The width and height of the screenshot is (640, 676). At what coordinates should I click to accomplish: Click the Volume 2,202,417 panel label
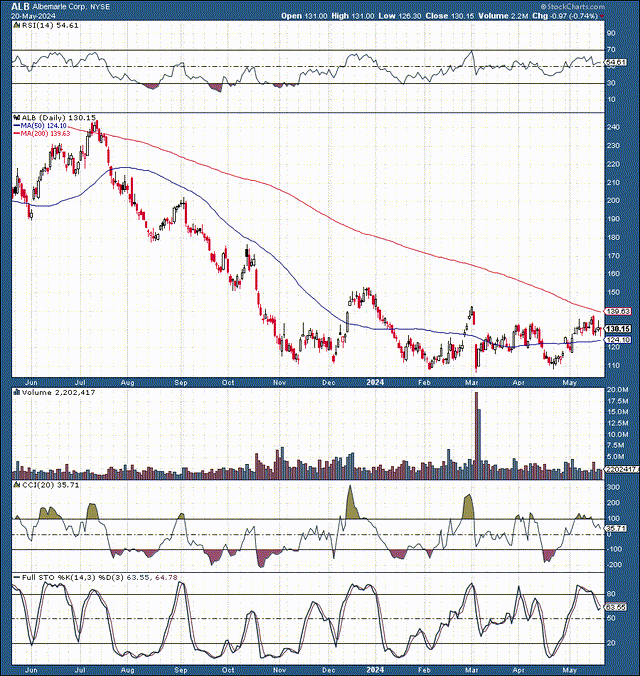[58, 392]
